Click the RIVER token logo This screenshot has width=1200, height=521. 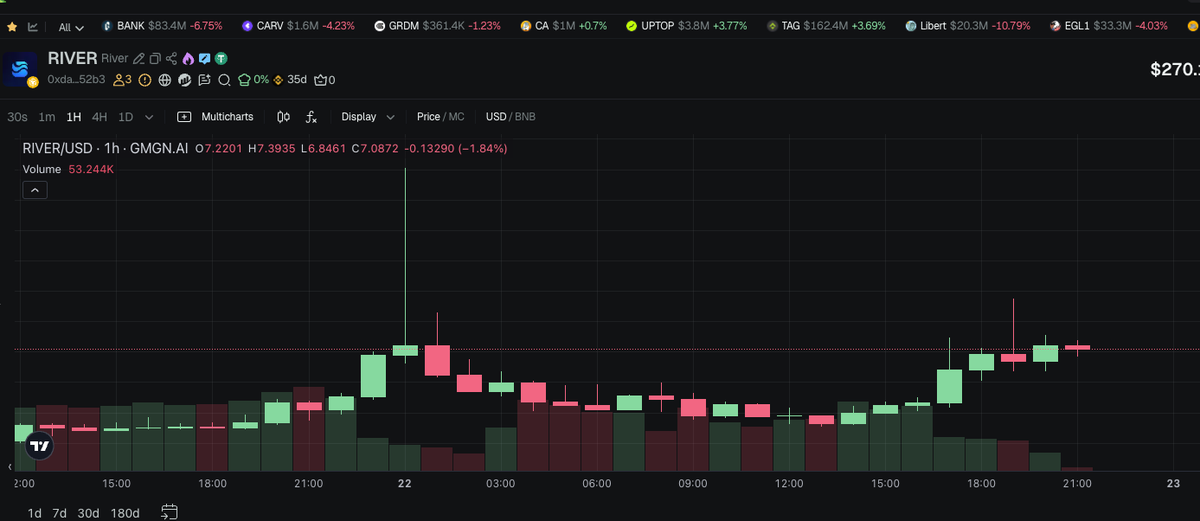click(x=22, y=69)
